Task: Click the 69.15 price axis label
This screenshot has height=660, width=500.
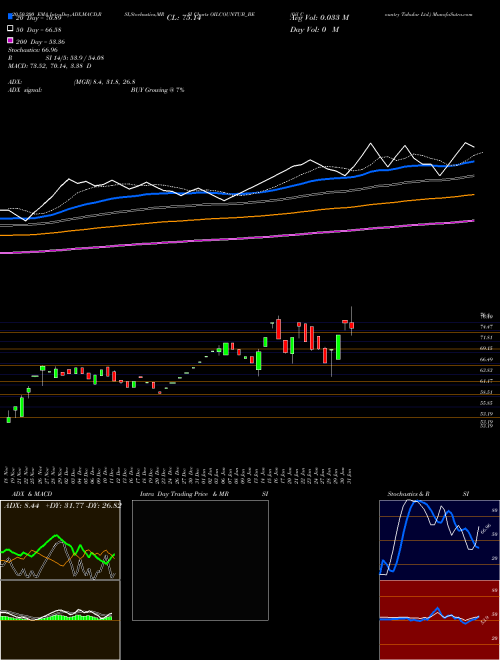Action: tap(487, 348)
